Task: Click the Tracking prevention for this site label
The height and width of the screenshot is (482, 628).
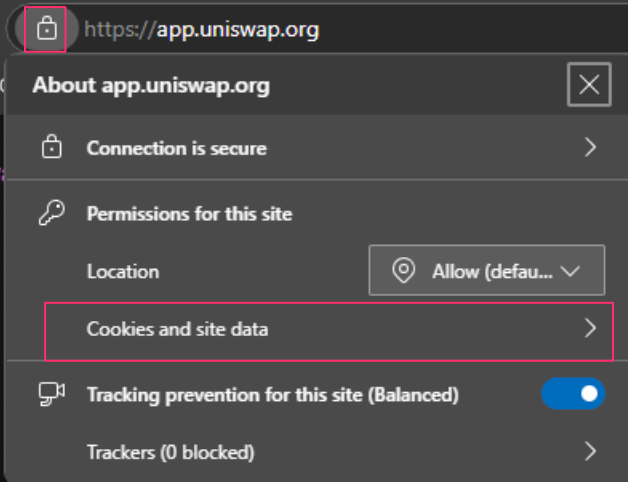Action: [x=272, y=395]
